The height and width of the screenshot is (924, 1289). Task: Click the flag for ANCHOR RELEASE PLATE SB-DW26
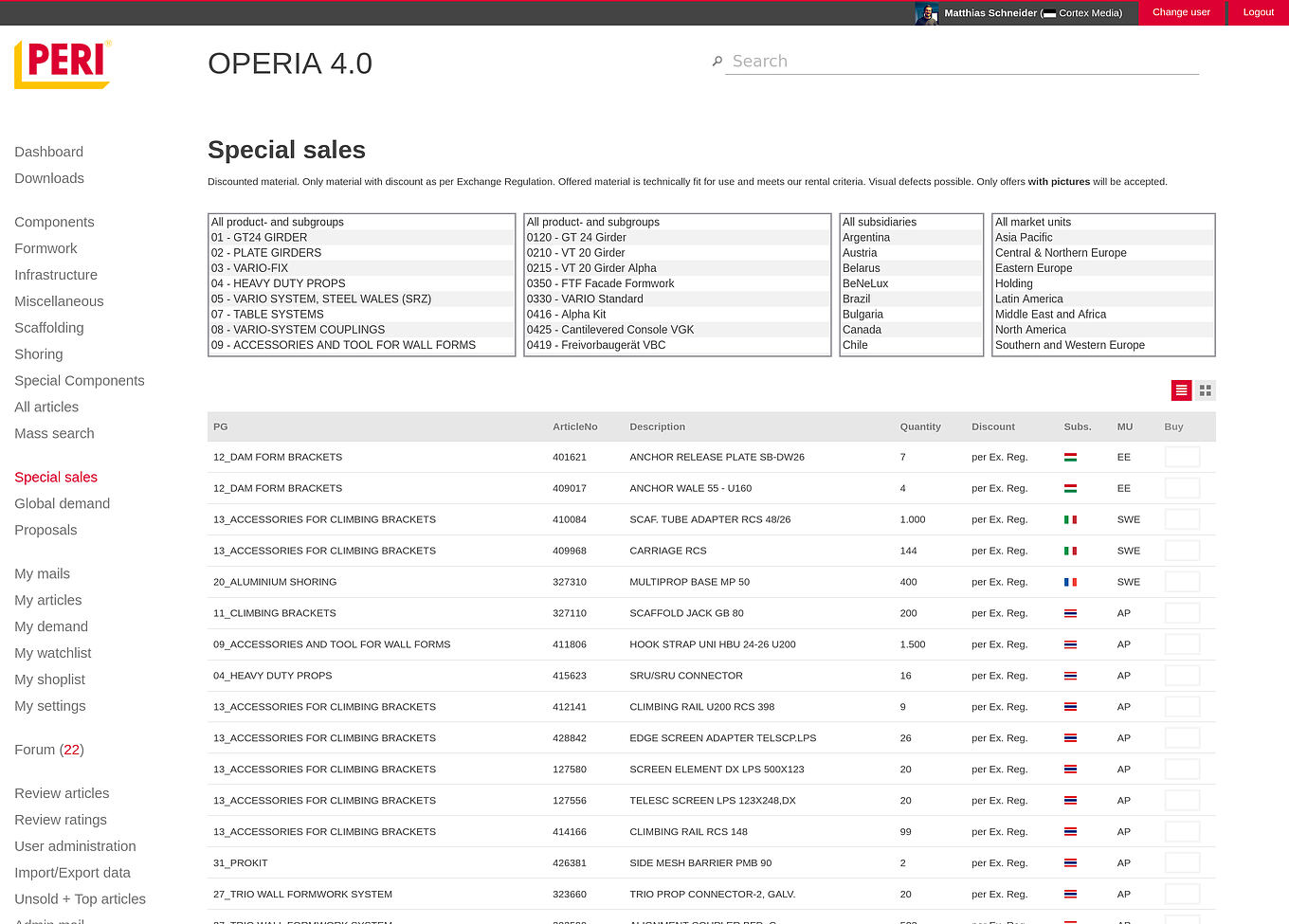pos(1070,458)
